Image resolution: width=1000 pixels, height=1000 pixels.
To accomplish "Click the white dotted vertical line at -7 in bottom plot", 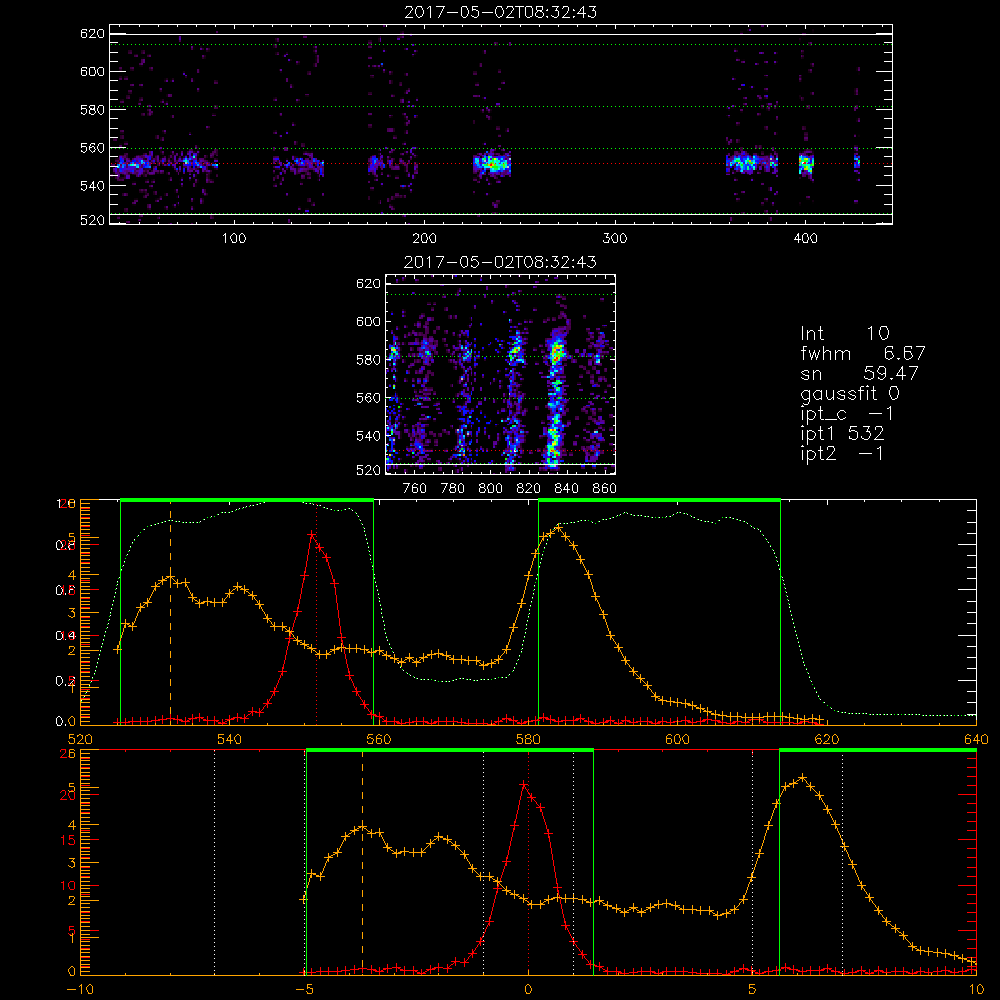I will tap(214, 862).
